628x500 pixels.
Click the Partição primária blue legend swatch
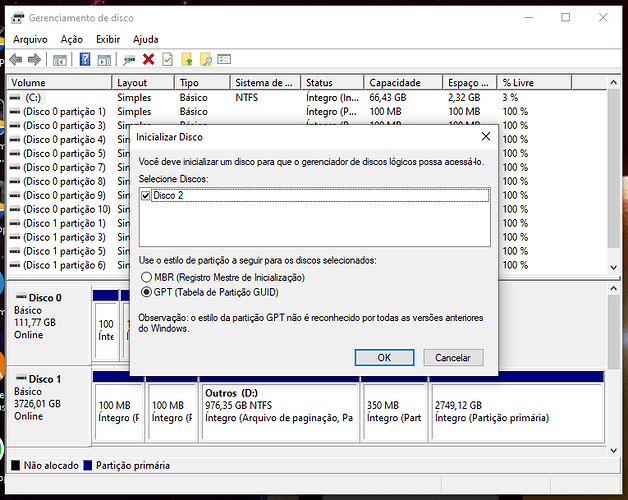pos(87,465)
